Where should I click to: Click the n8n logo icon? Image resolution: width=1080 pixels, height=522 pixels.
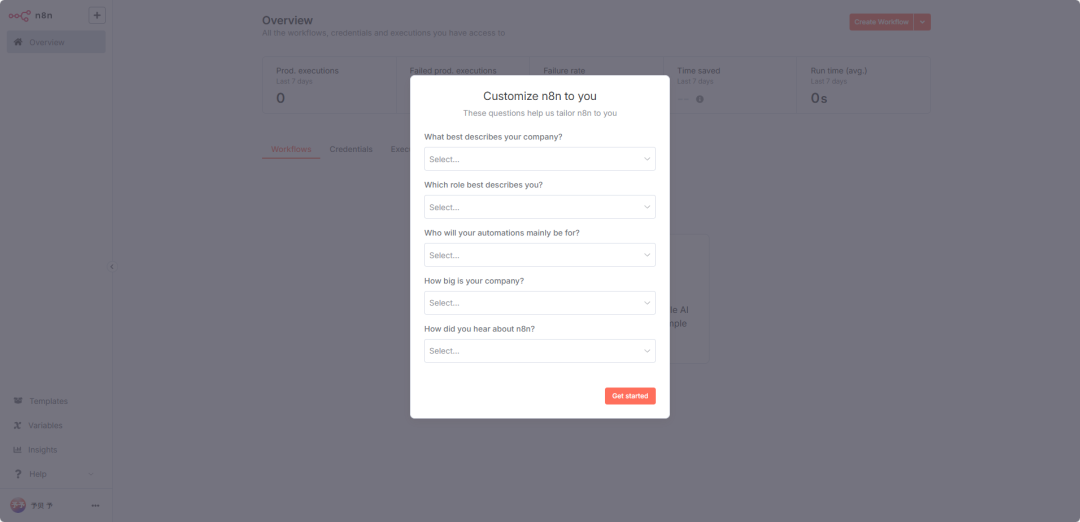pyautogui.click(x=19, y=15)
